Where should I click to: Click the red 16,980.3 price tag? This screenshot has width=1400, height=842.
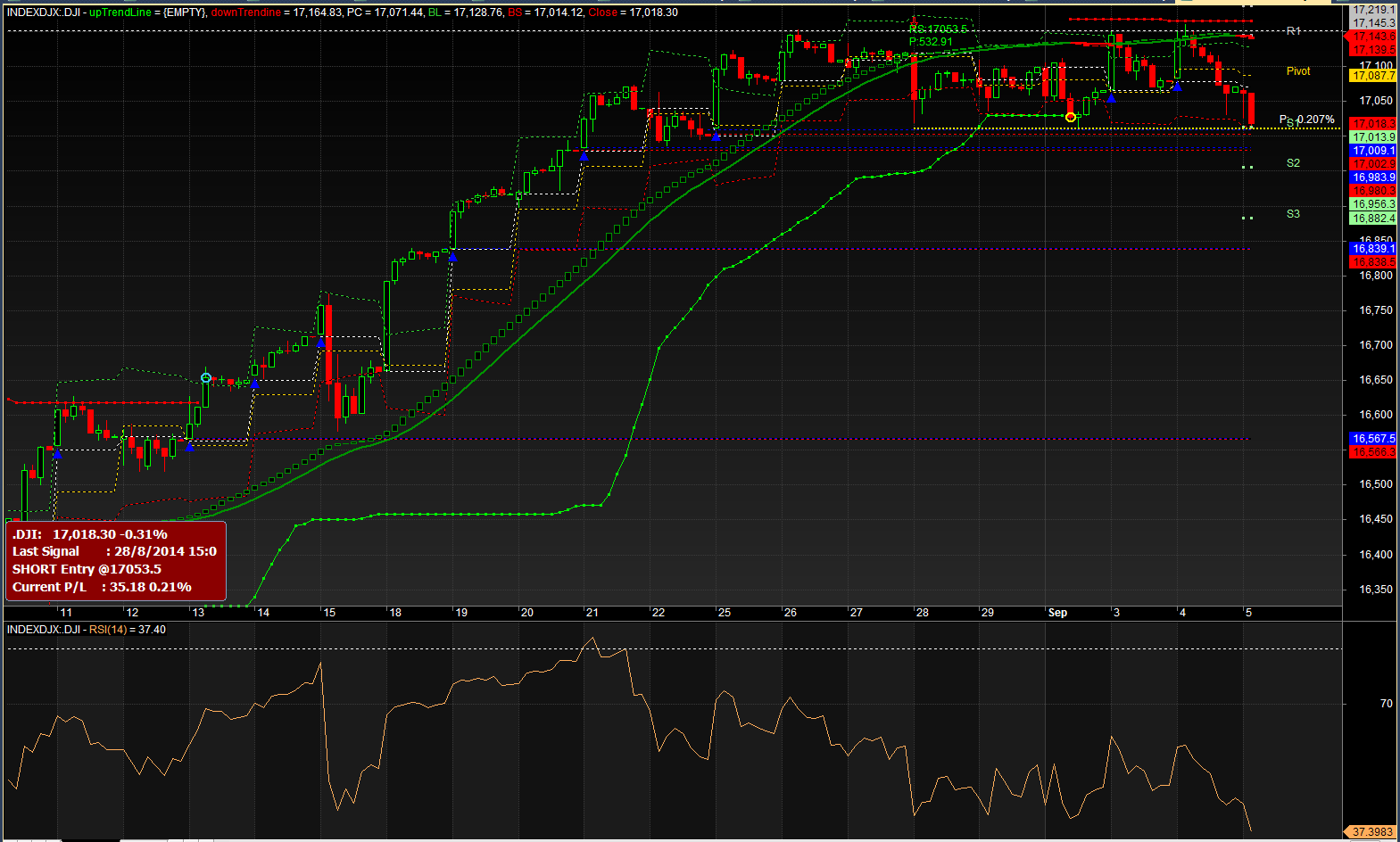[x=1373, y=191]
